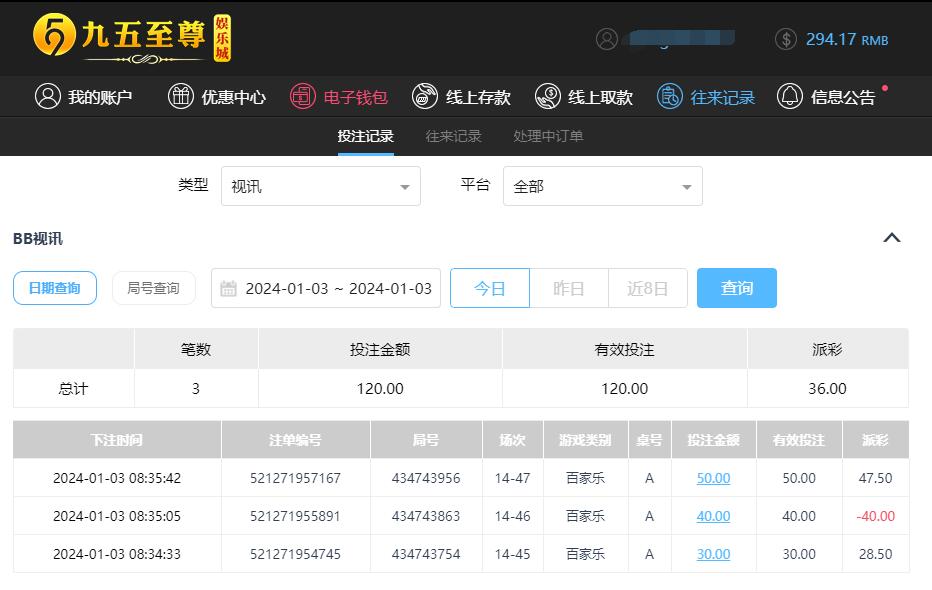Screen dimensions: 932x590
Task: Click BB视讯 section title
Action: pos(38,238)
